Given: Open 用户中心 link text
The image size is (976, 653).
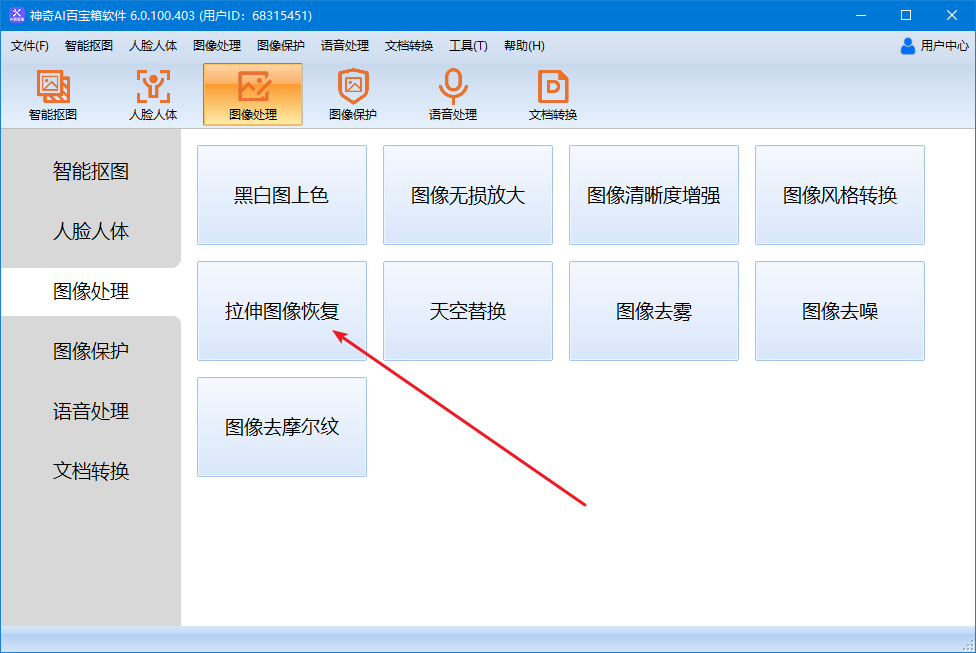Looking at the screenshot, I should (x=944, y=45).
